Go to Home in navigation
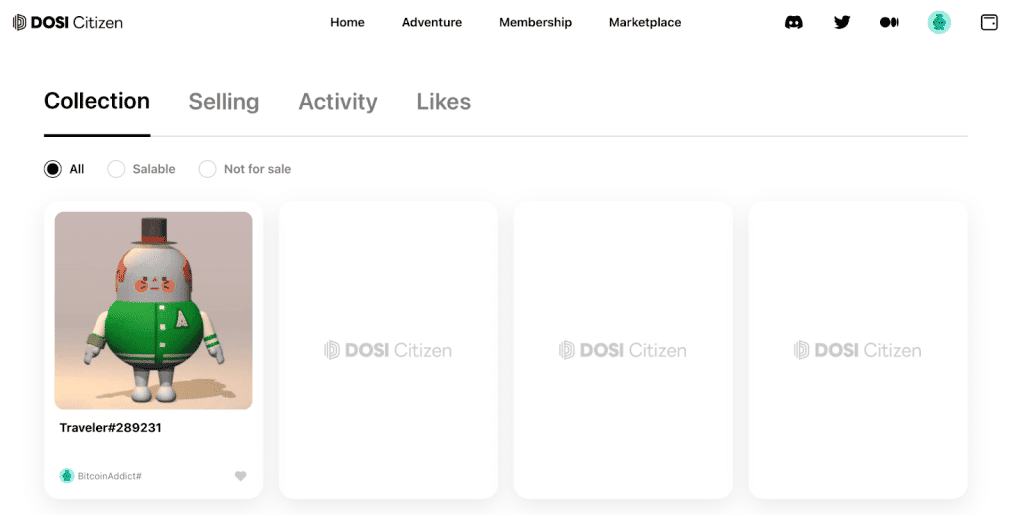The width and height of the screenshot is (1024, 516). (347, 22)
